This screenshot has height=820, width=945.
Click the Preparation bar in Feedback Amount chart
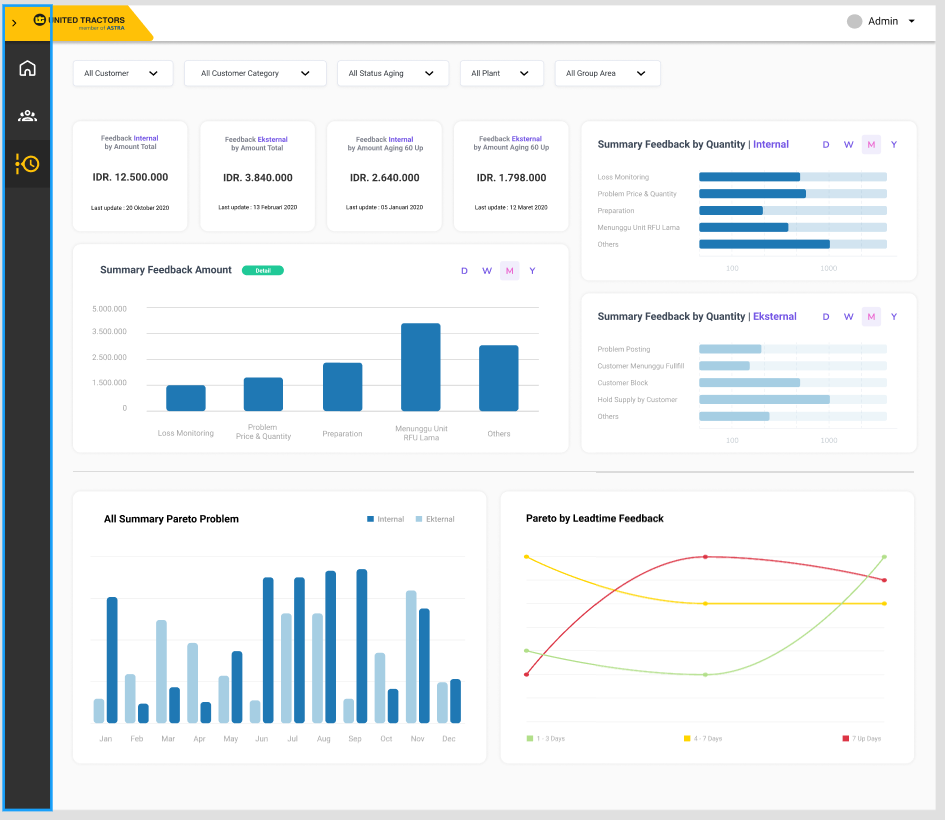342,387
